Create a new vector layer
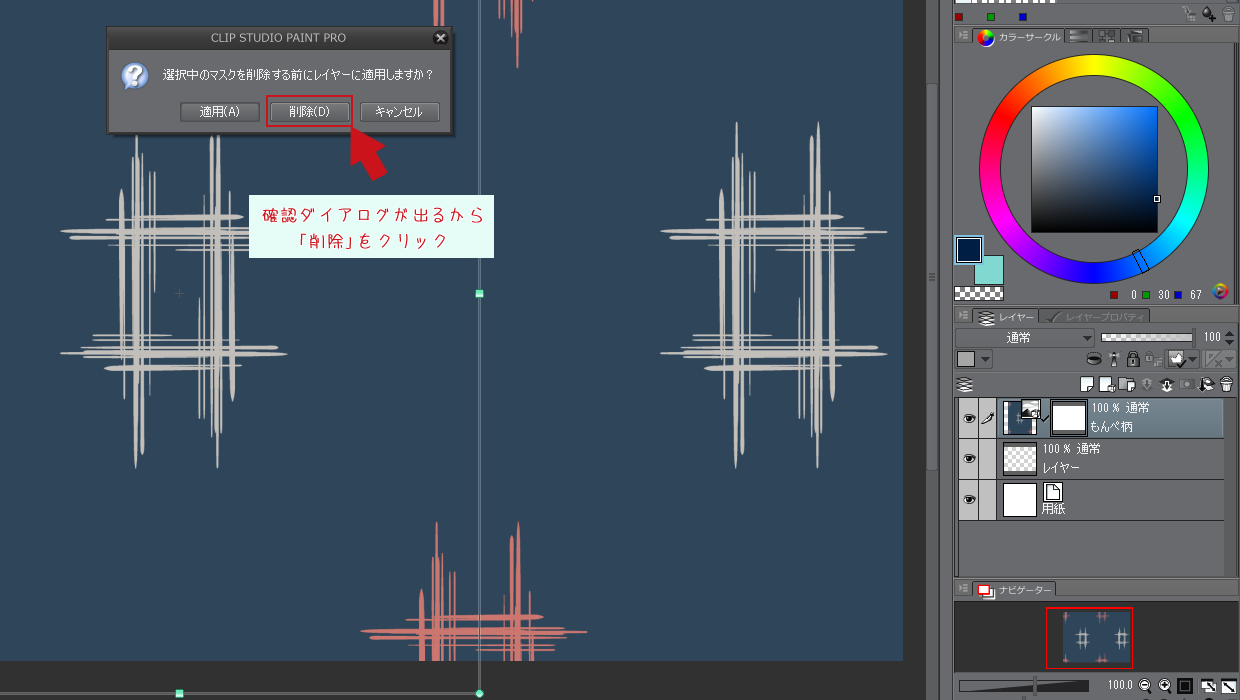 click(1107, 383)
